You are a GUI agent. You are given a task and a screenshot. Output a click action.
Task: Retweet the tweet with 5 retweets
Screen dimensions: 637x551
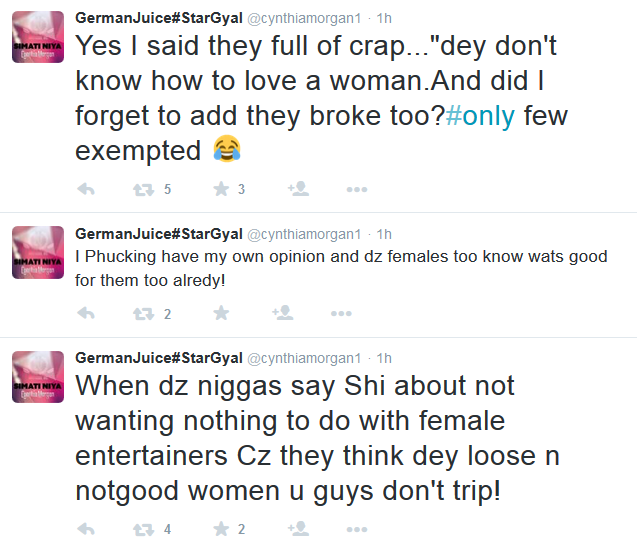[143, 189]
